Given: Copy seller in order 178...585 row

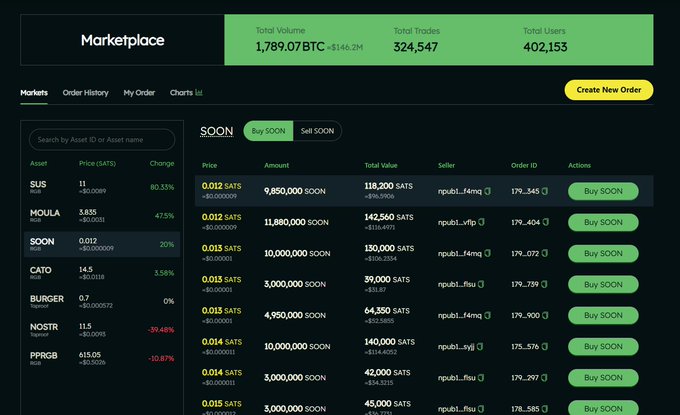Looking at the screenshot, I should pyautogui.click(x=481, y=409).
